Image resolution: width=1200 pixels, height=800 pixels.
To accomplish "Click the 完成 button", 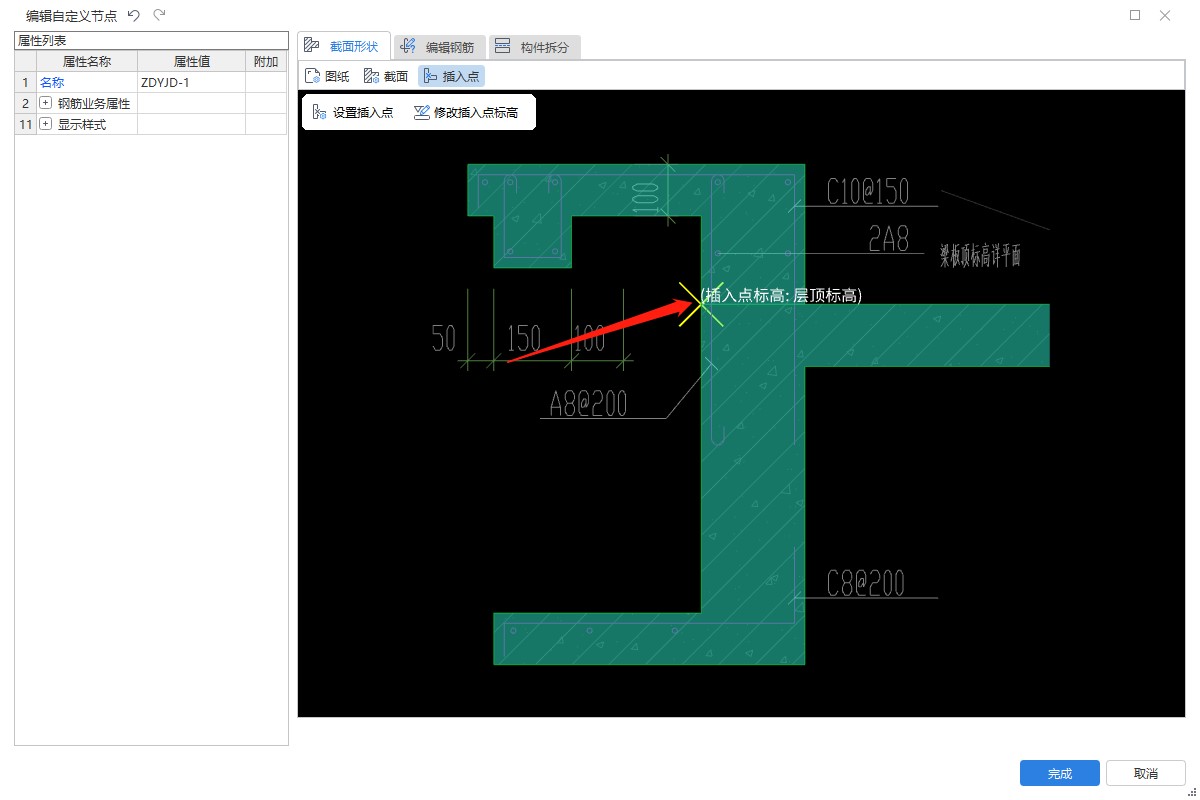I will tap(1060, 773).
